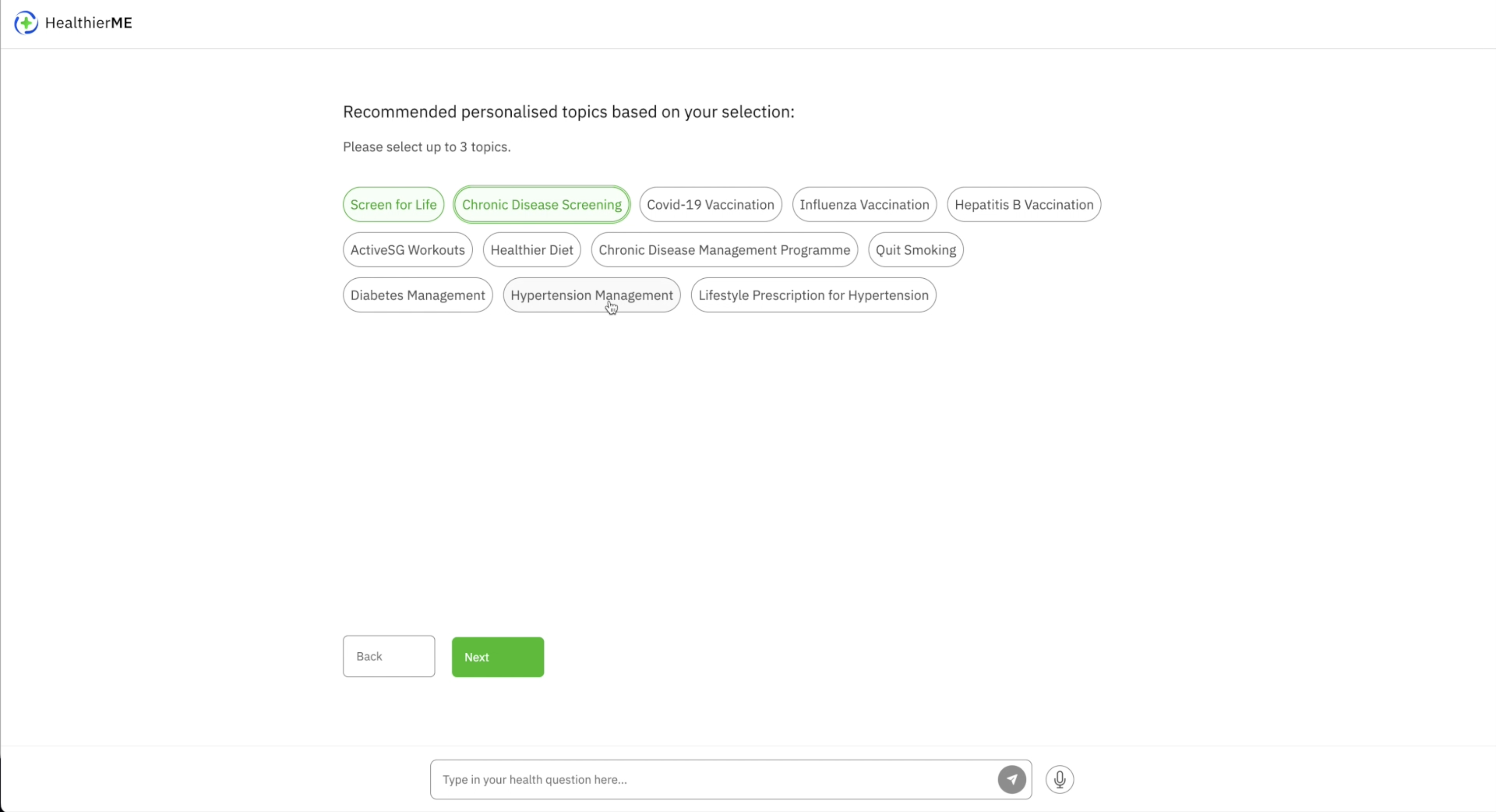Click the 'Recommended personalised topics' heading
This screenshot has height=812, width=1496.
pos(568,112)
